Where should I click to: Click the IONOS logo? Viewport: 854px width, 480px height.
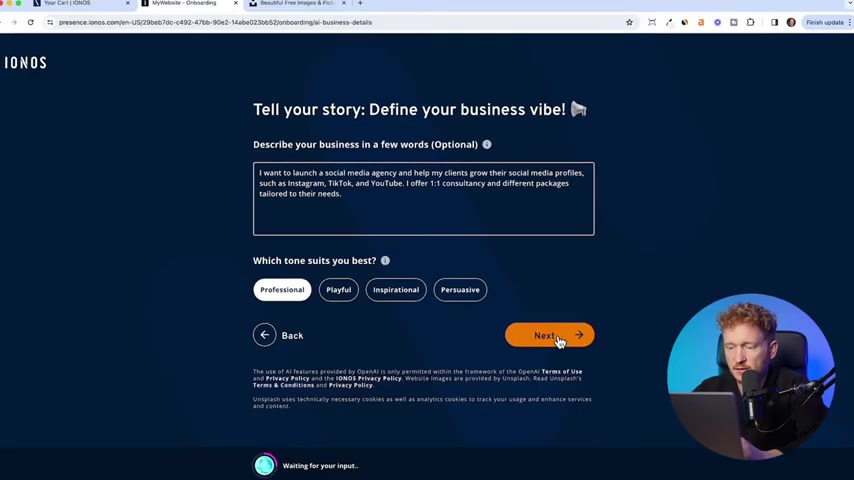click(26, 63)
